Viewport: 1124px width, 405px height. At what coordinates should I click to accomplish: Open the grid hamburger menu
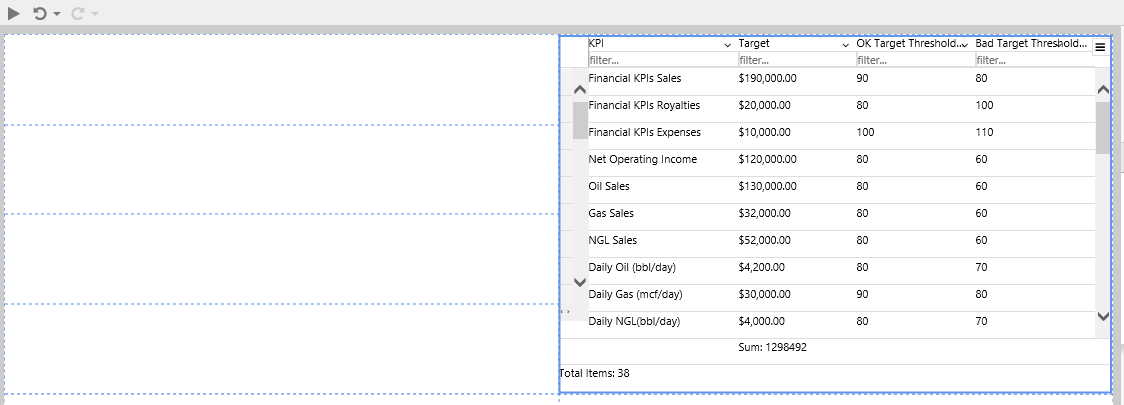pos(1100,47)
